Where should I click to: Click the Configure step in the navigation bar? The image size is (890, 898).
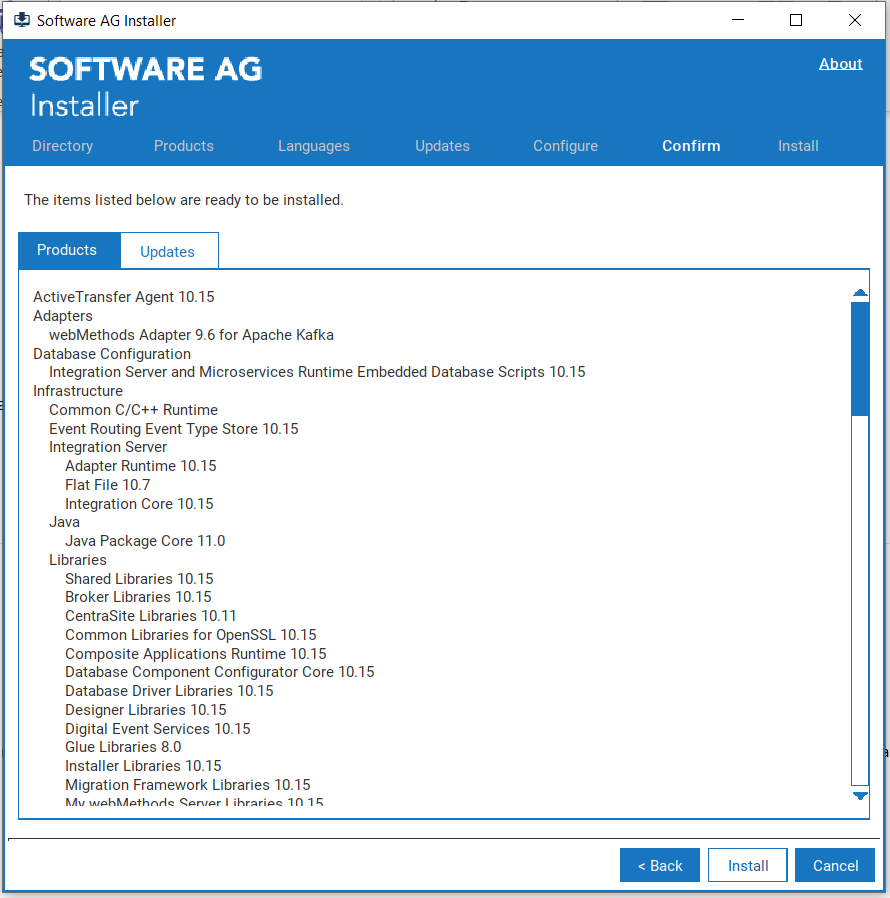(x=565, y=145)
